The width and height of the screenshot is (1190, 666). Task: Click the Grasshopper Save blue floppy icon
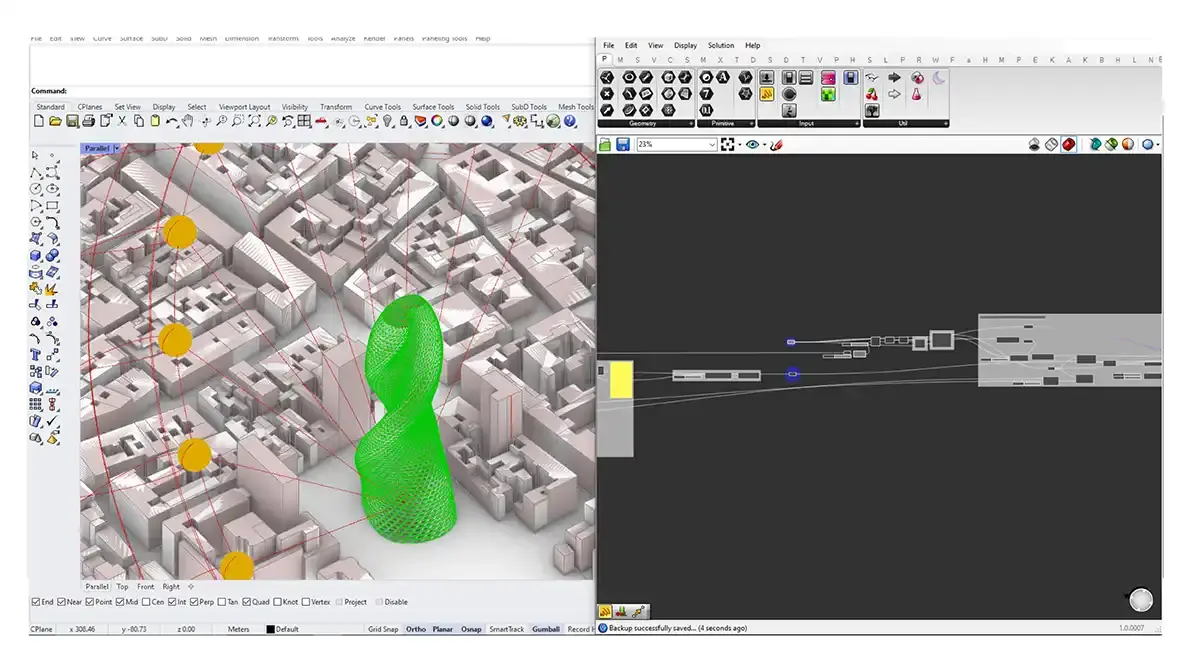pos(623,144)
